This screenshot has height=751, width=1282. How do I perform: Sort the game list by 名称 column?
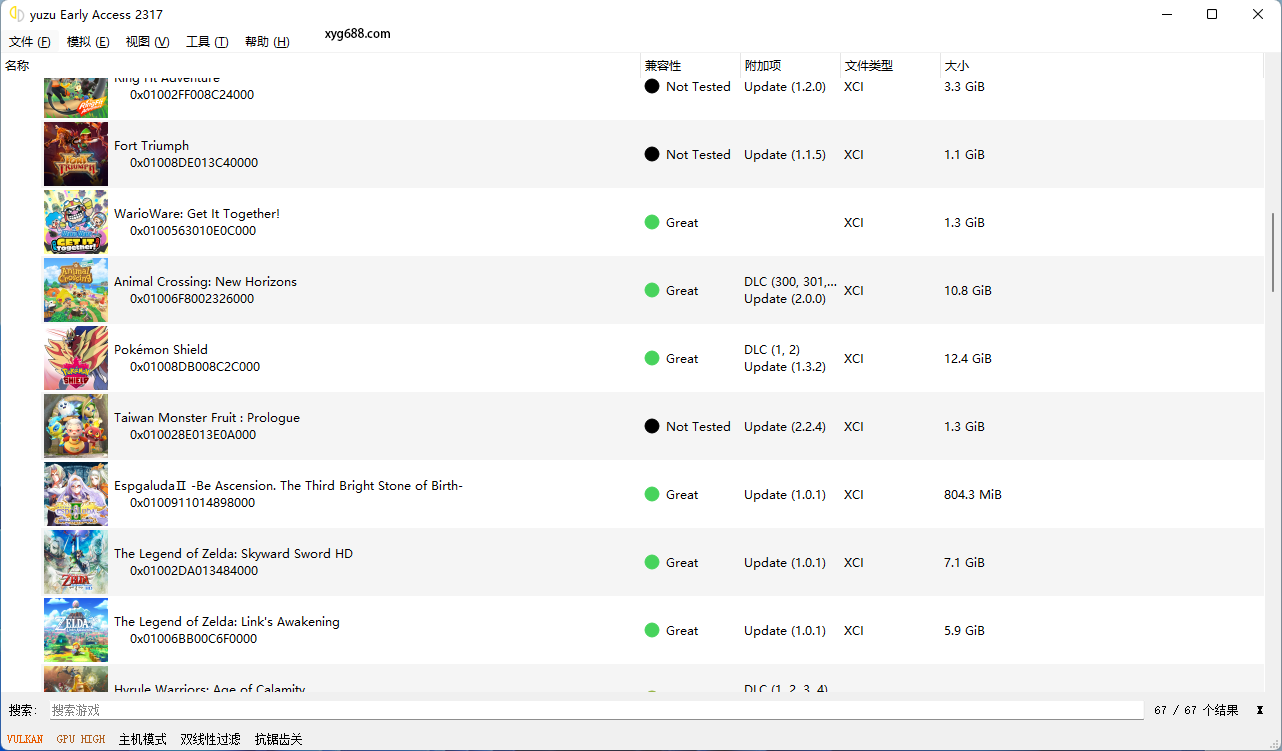(x=320, y=66)
